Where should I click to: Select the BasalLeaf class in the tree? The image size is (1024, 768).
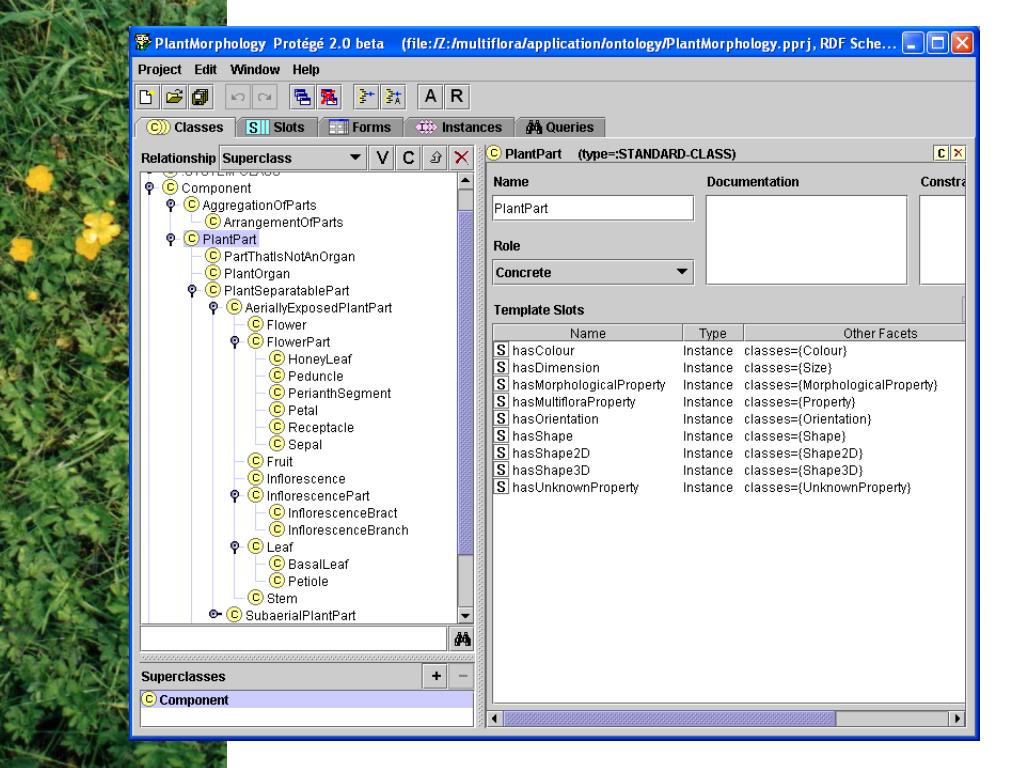[x=318, y=564]
